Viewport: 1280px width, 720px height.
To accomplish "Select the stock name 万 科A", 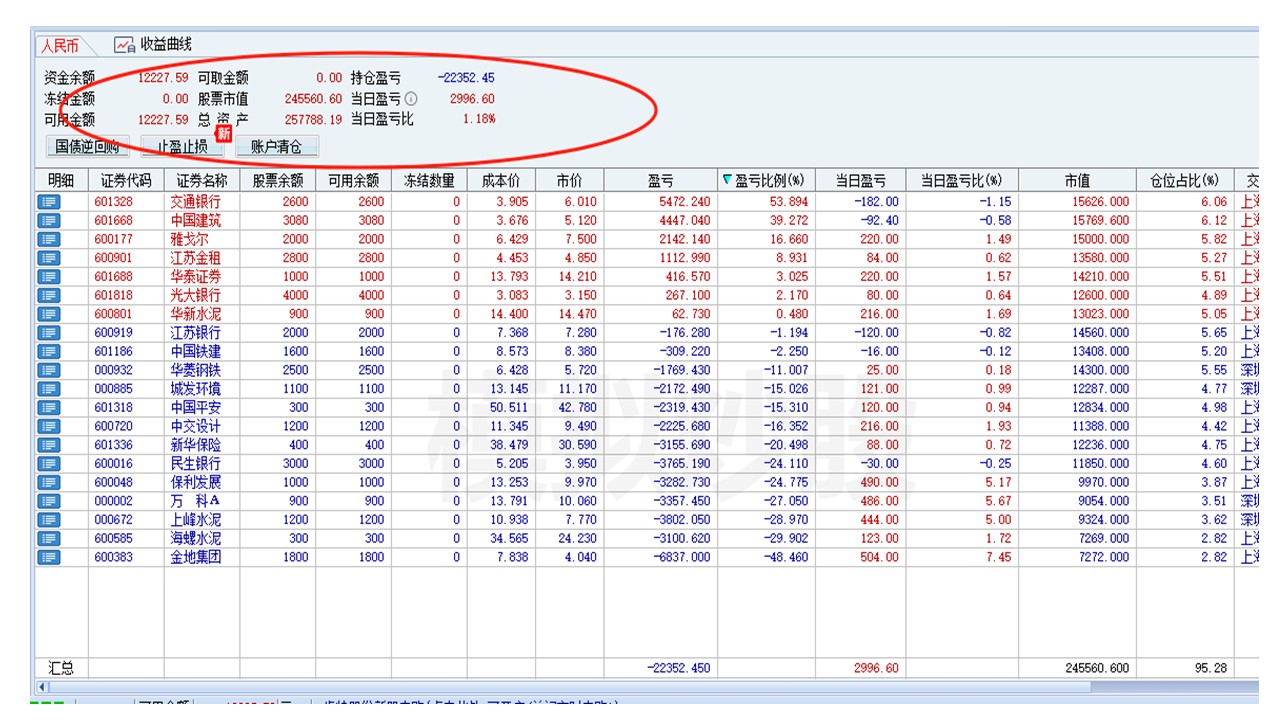I will coord(195,501).
